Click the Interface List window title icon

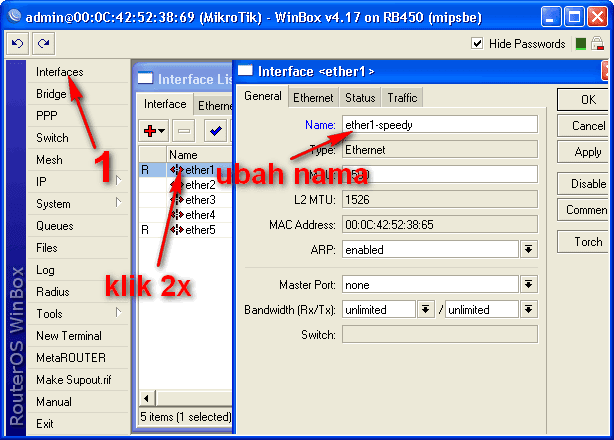(x=145, y=78)
